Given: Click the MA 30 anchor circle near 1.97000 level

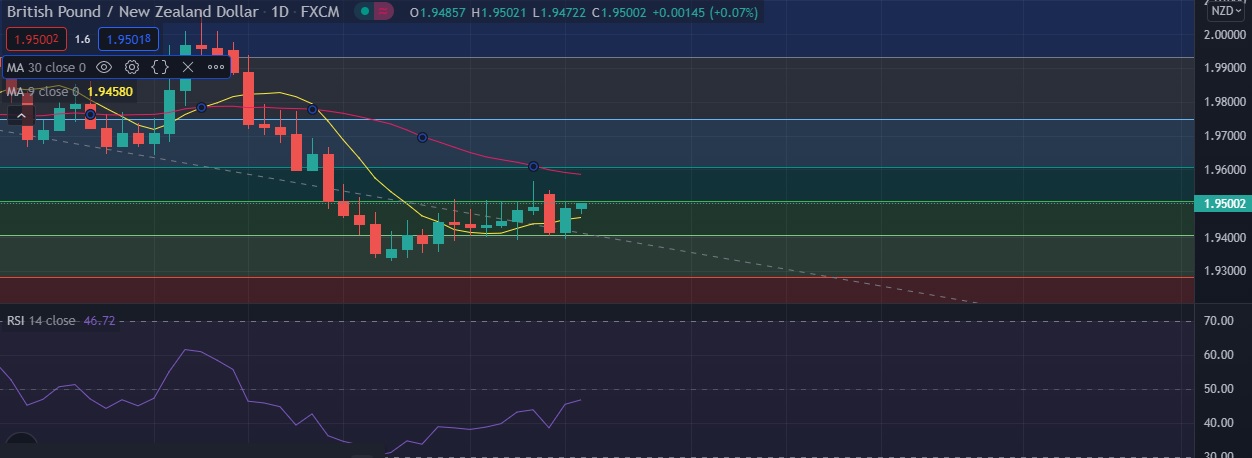Looking at the screenshot, I should pos(422,138).
